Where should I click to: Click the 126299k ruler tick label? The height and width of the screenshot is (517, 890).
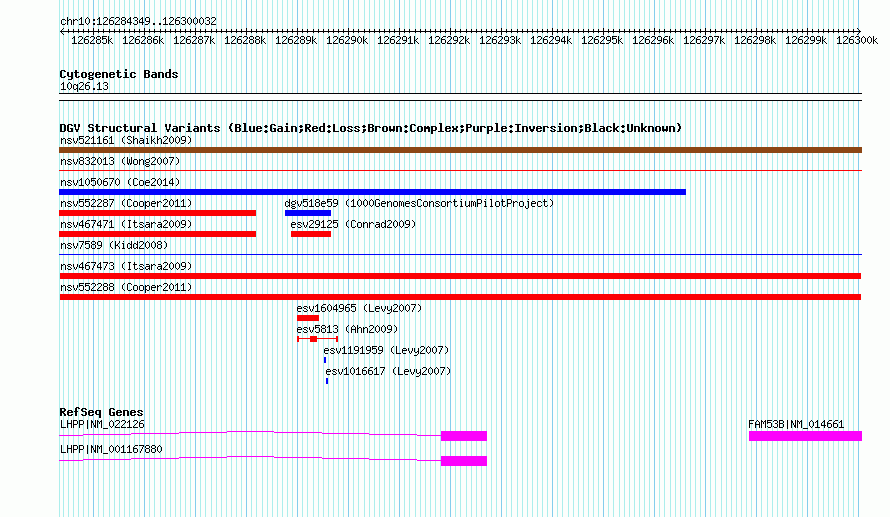coord(806,40)
